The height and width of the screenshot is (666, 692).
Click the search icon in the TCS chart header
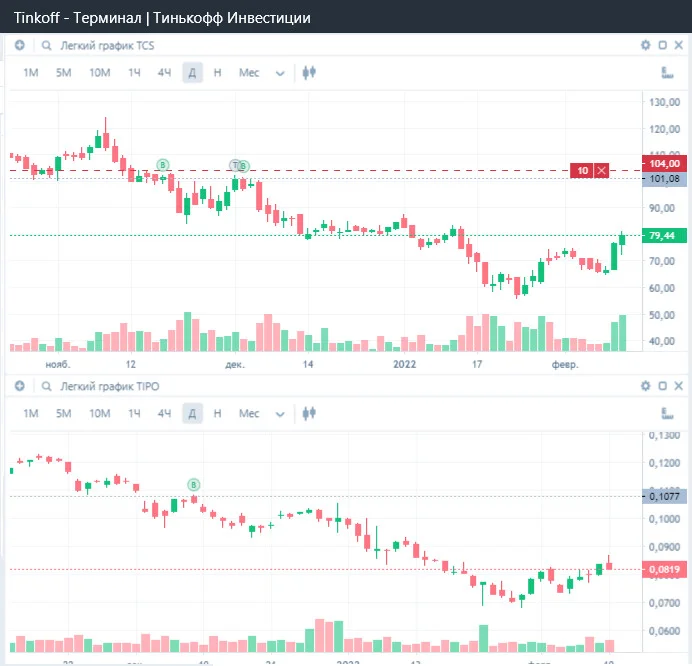click(46, 45)
